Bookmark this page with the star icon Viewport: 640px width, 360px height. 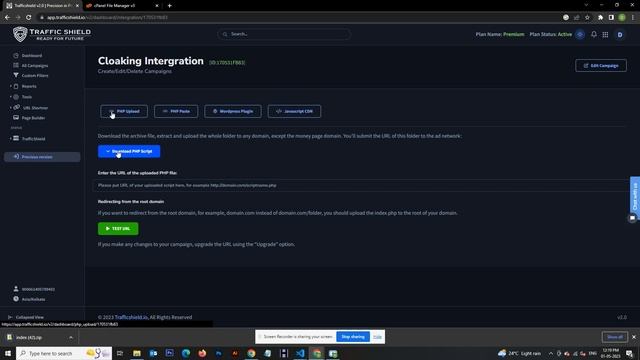pos(587,18)
